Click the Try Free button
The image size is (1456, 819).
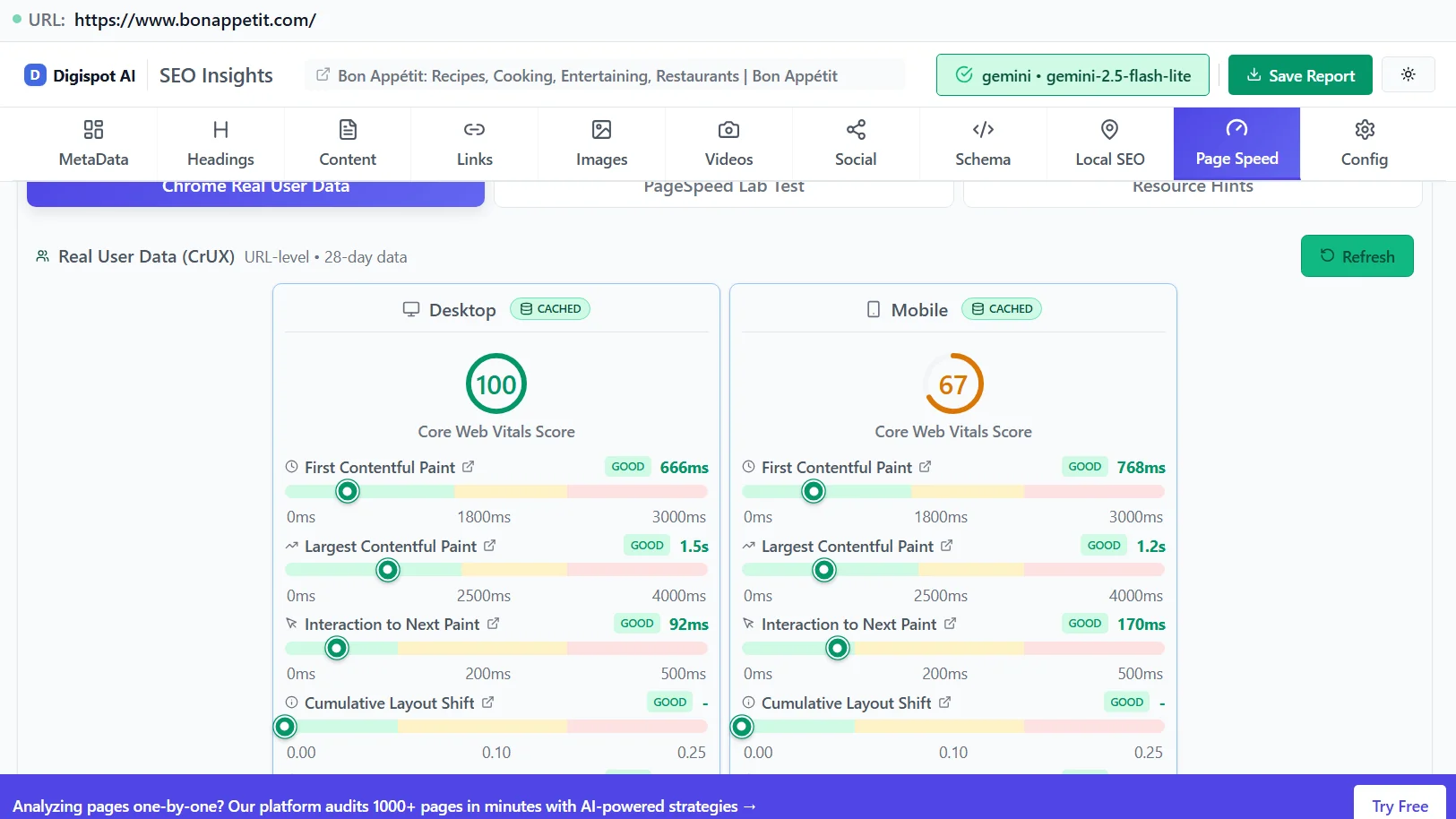tap(1400, 806)
